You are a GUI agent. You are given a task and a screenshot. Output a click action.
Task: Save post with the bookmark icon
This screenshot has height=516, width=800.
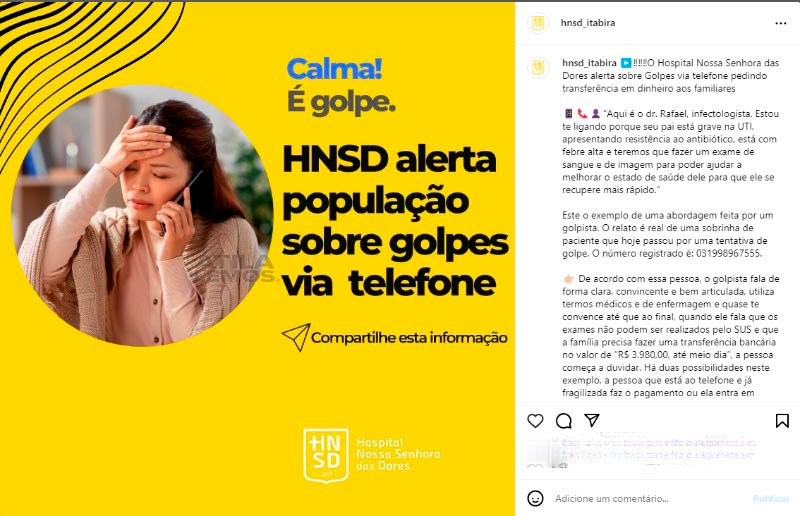pyautogui.click(x=782, y=421)
